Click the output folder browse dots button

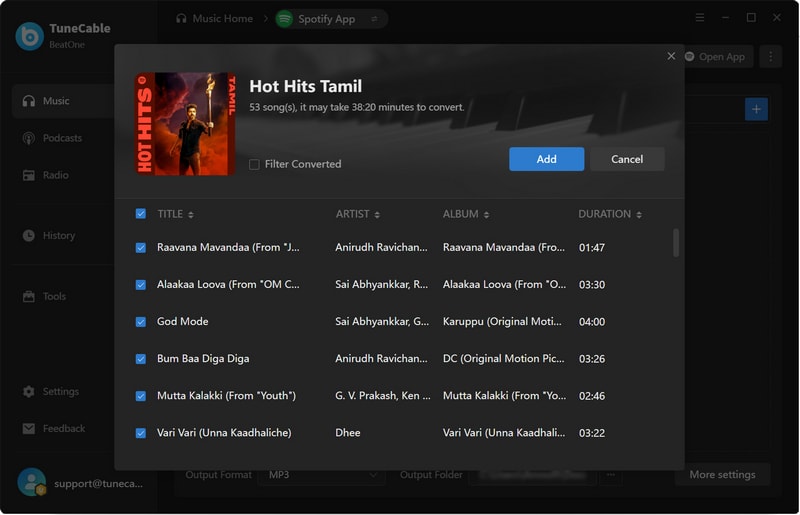(x=611, y=475)
